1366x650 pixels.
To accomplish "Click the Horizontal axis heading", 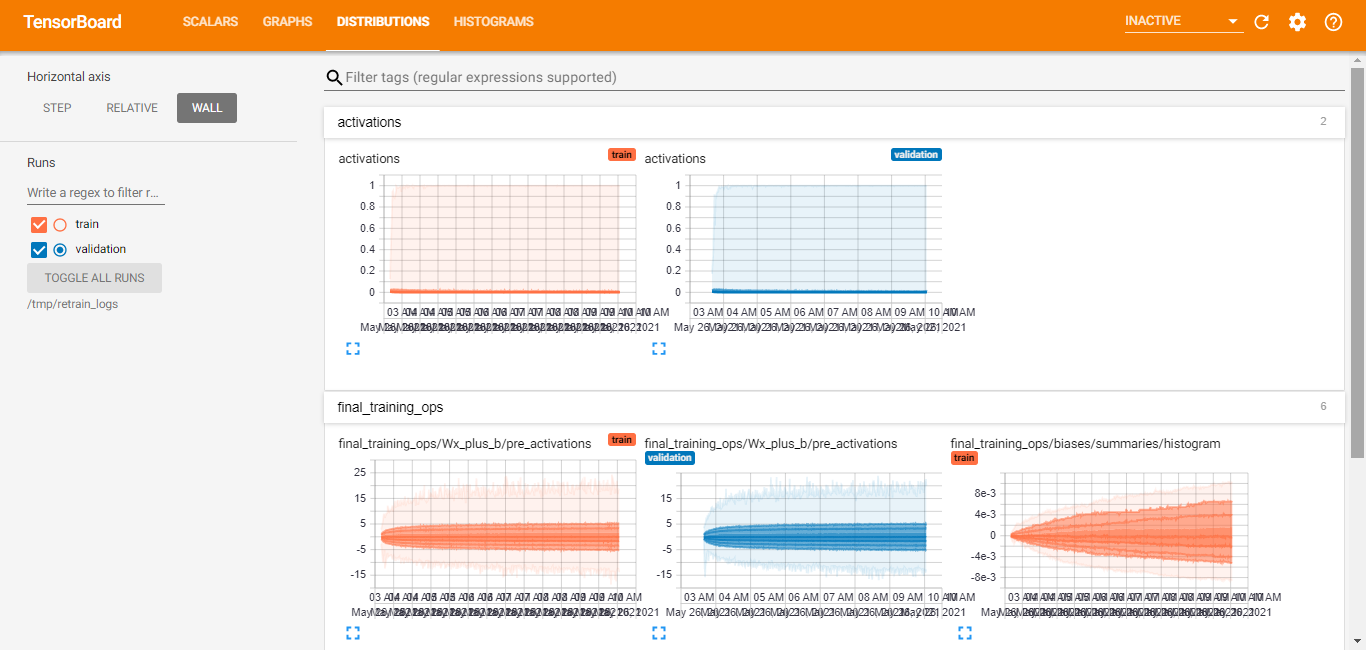I will (69, 77).
